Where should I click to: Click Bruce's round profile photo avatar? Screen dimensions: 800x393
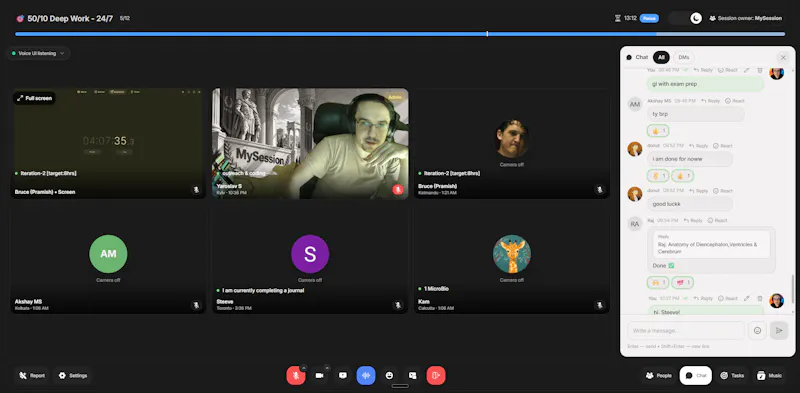tap(512, 139)
